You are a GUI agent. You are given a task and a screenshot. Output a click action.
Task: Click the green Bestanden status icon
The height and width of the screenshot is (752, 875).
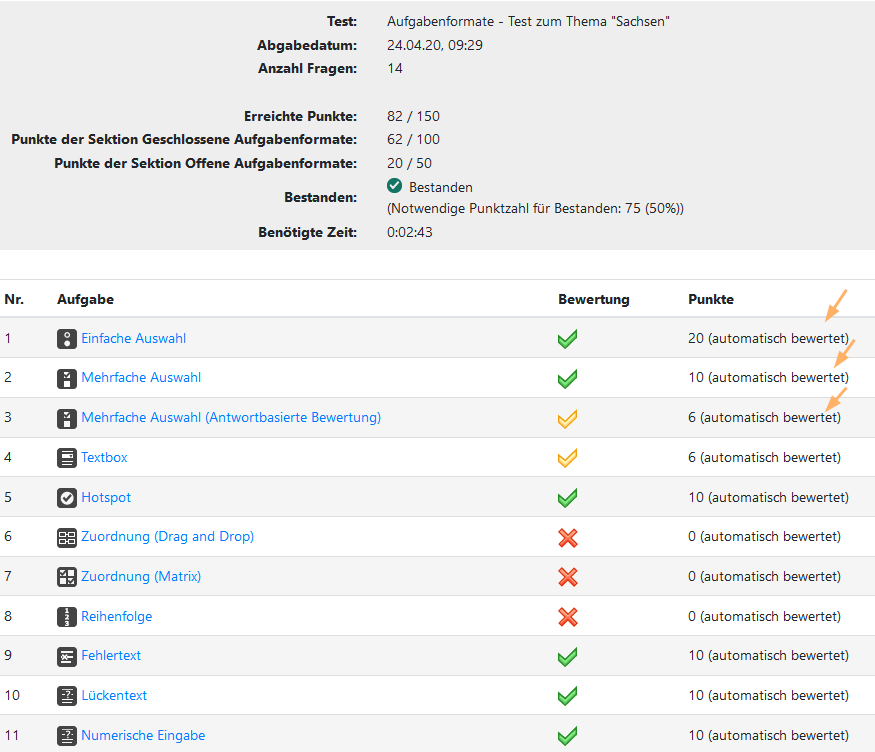[x=395, y=187]
